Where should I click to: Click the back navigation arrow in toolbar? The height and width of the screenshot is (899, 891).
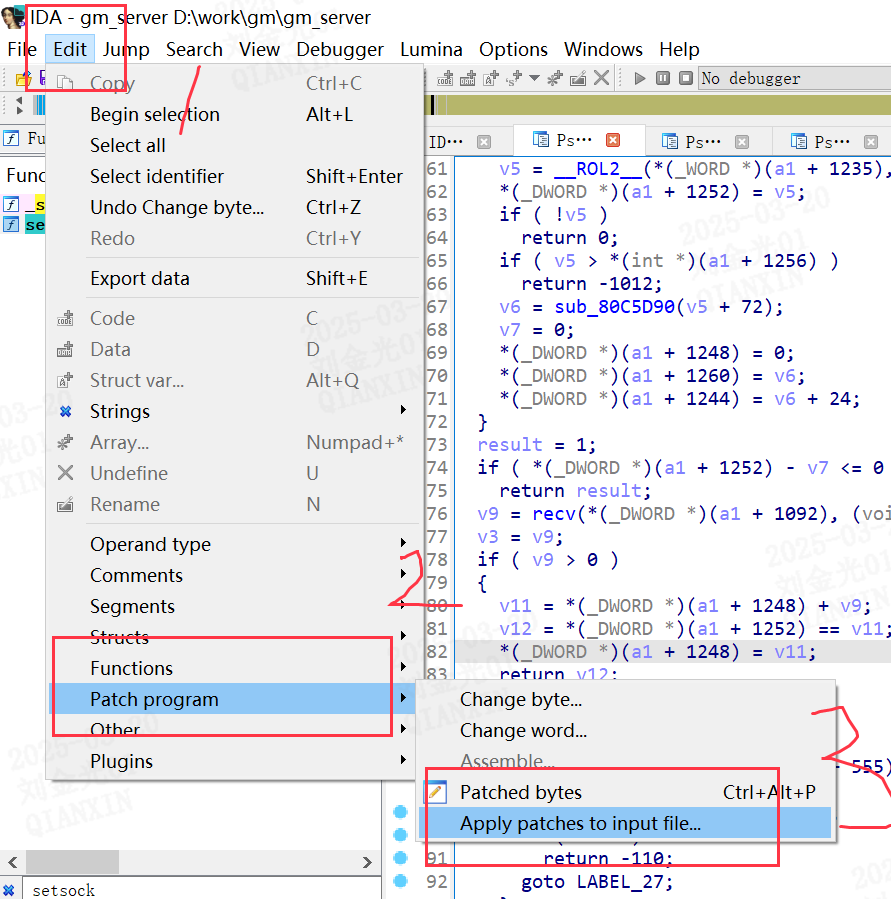(x=19, y=101)
